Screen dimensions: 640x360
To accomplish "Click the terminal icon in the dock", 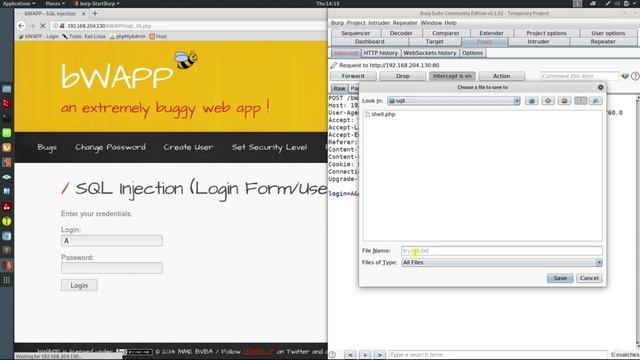I will 7,118.
